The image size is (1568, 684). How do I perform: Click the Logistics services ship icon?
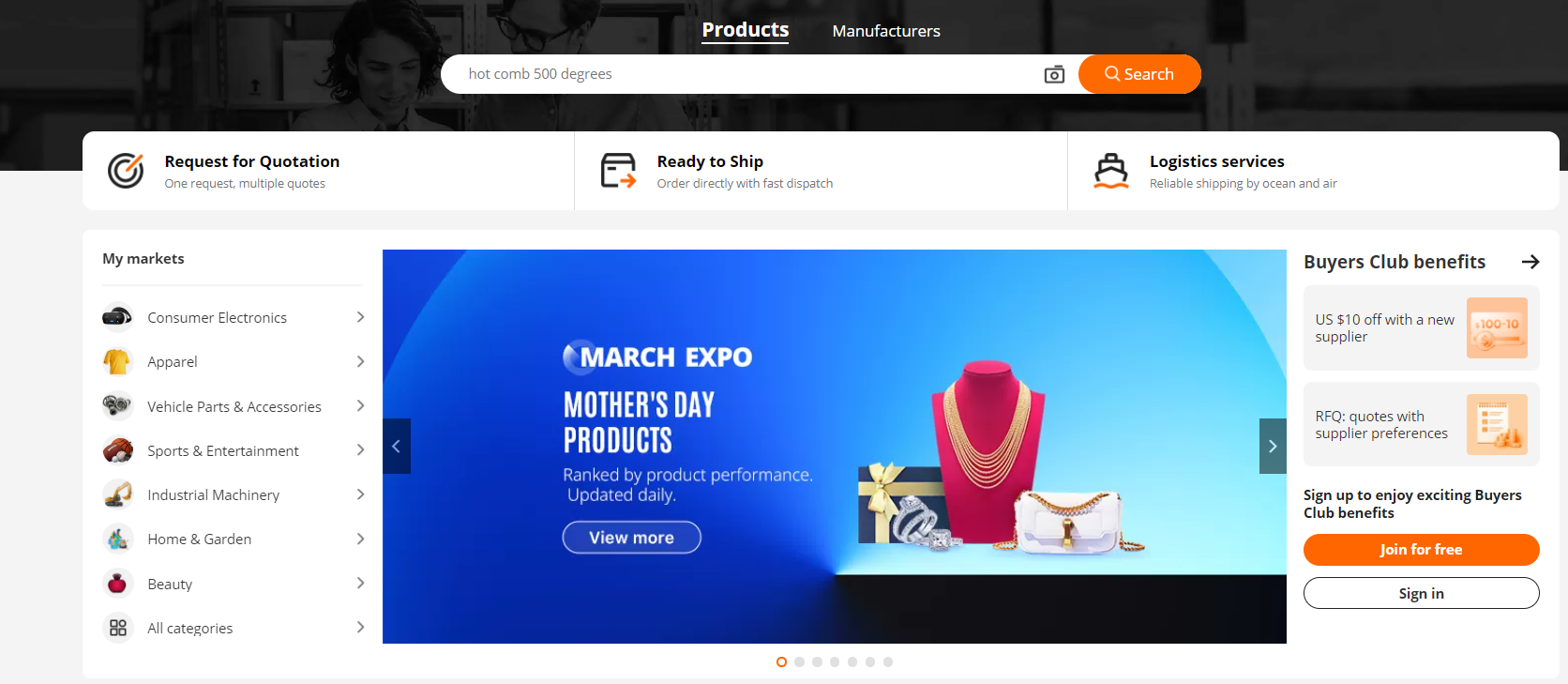(1111, 171)
